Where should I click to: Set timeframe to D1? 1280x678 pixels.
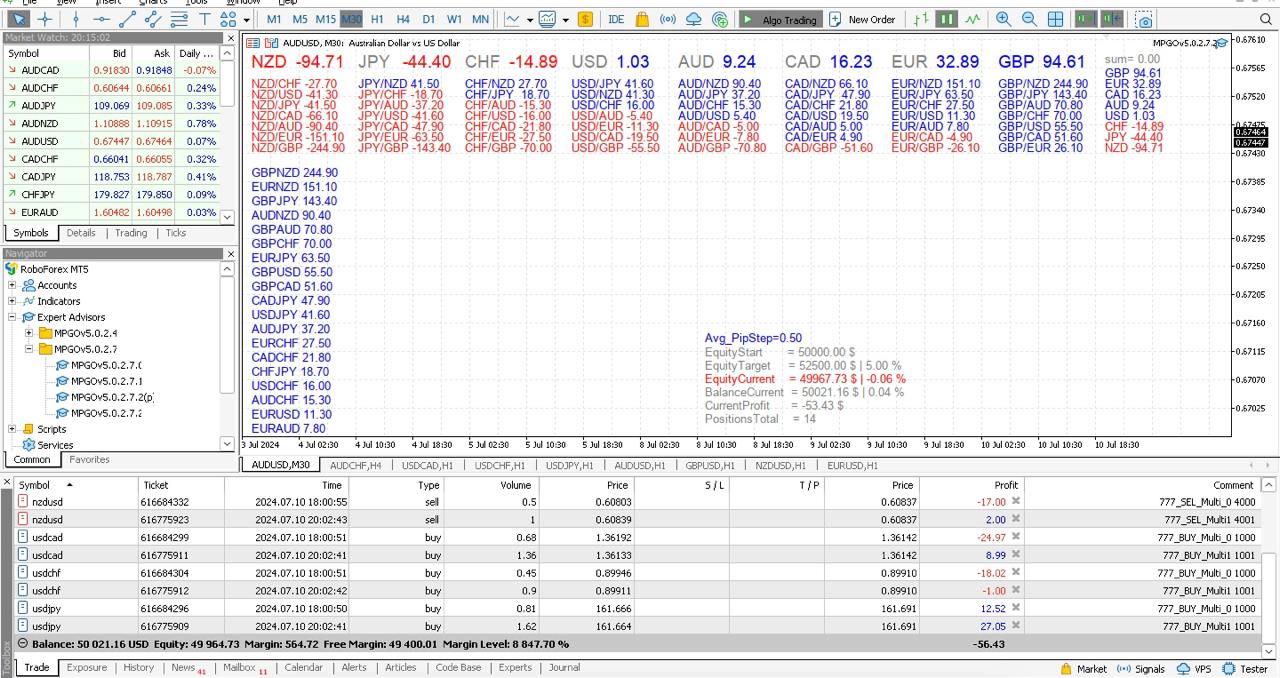click(428, 19)
